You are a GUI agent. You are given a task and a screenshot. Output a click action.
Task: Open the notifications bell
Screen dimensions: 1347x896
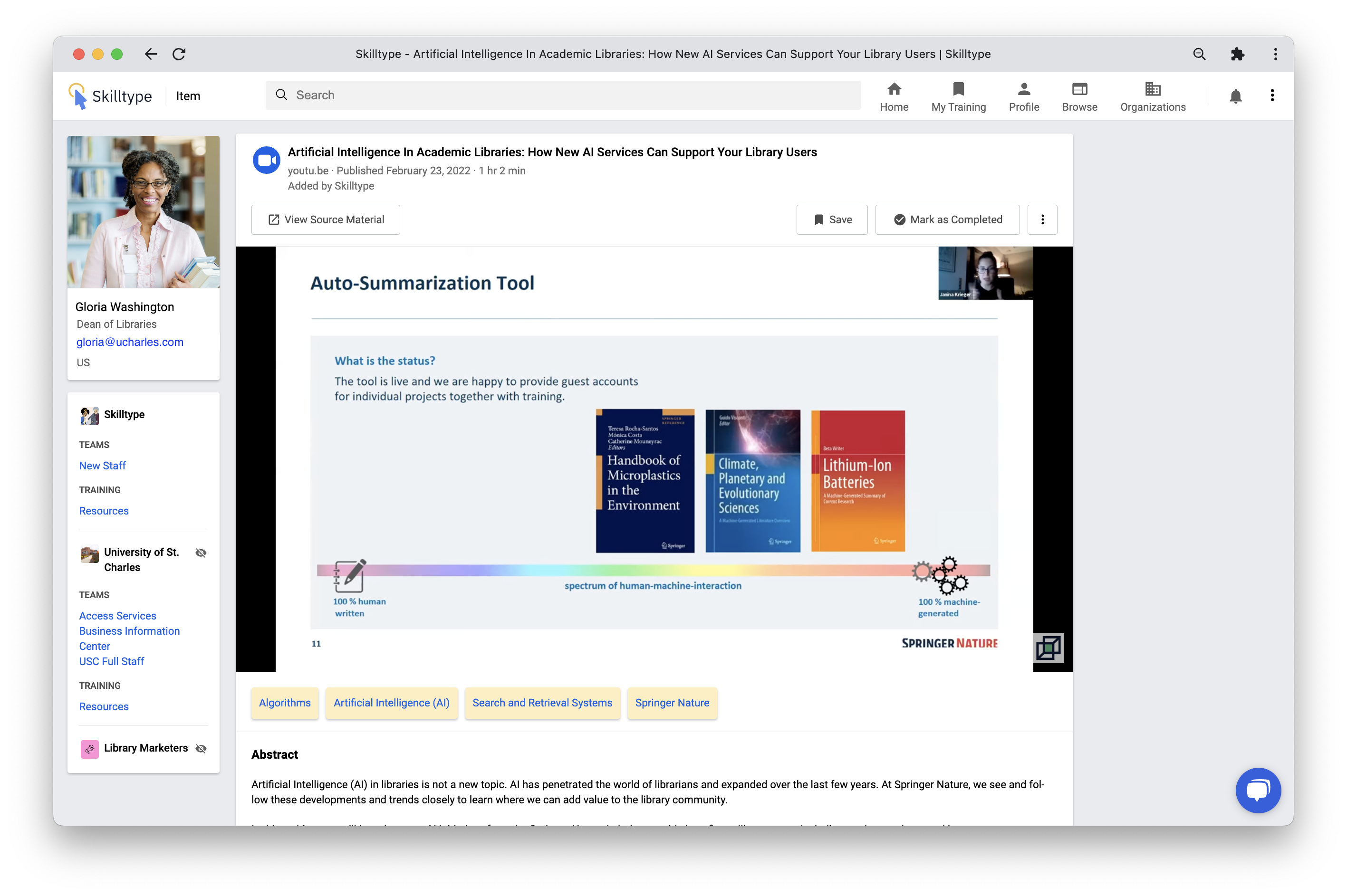[1235, 96]
